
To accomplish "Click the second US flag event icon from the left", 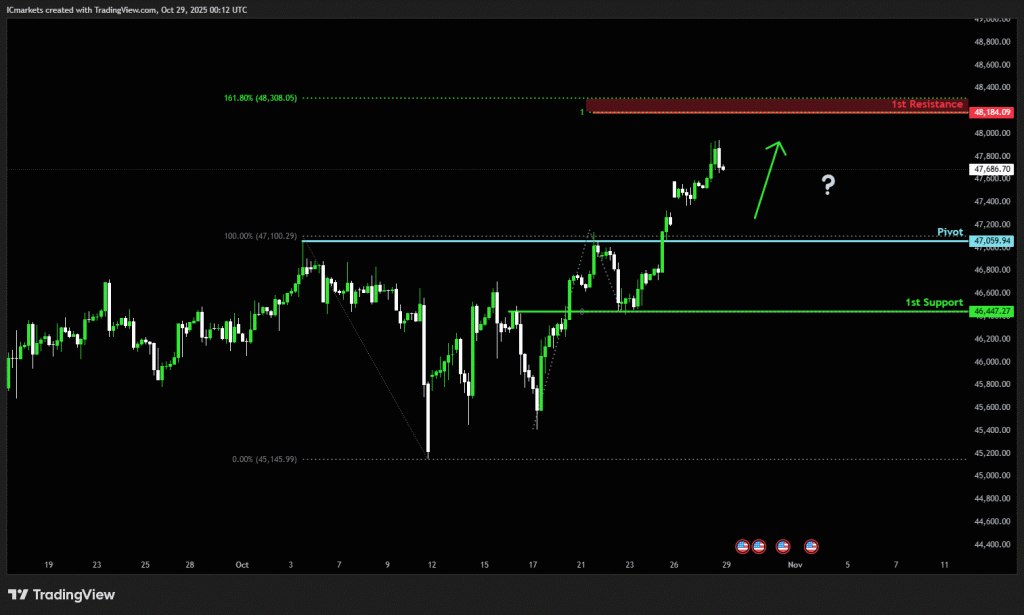I will click(x=758, y=545).
